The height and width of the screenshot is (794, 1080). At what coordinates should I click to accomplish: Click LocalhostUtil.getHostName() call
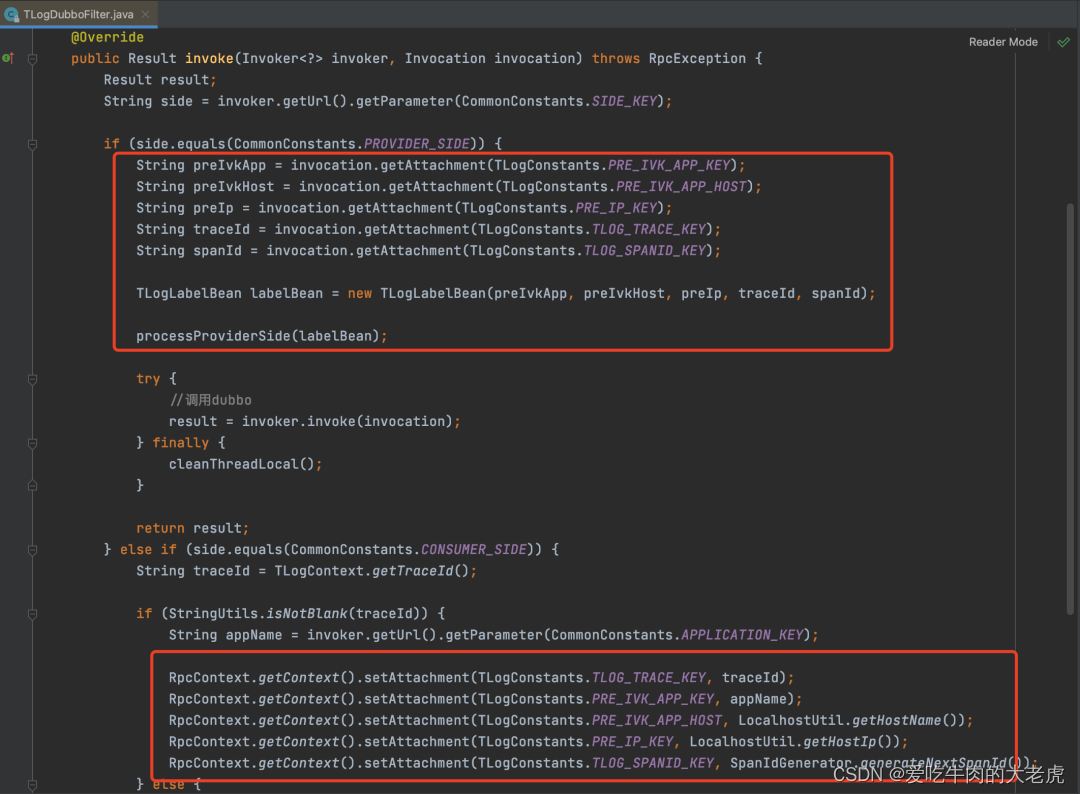click(x=851, y=720)
